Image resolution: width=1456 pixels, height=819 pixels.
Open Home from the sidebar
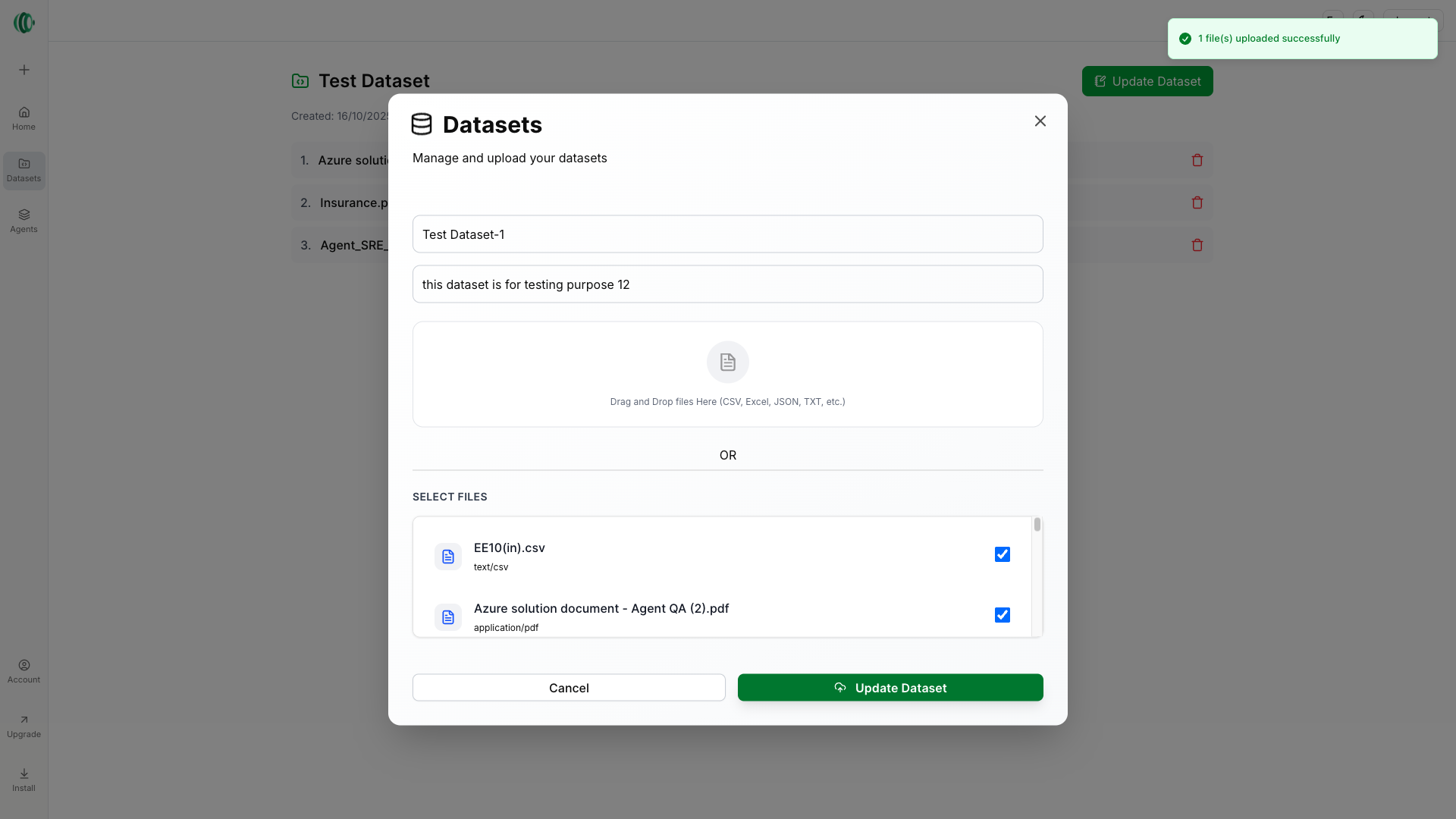(24, 118)
